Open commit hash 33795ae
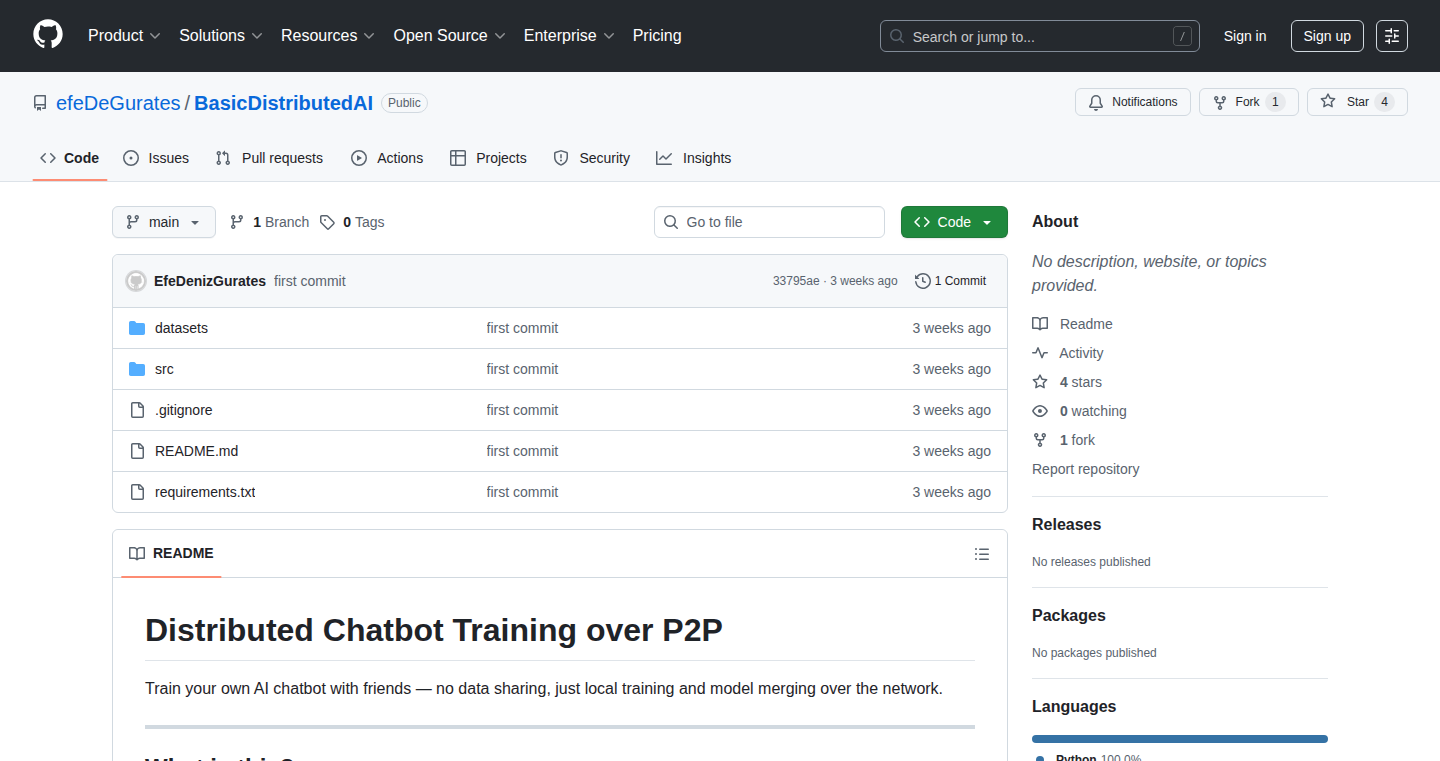1440x761 pixels. (x=796, y=281)
